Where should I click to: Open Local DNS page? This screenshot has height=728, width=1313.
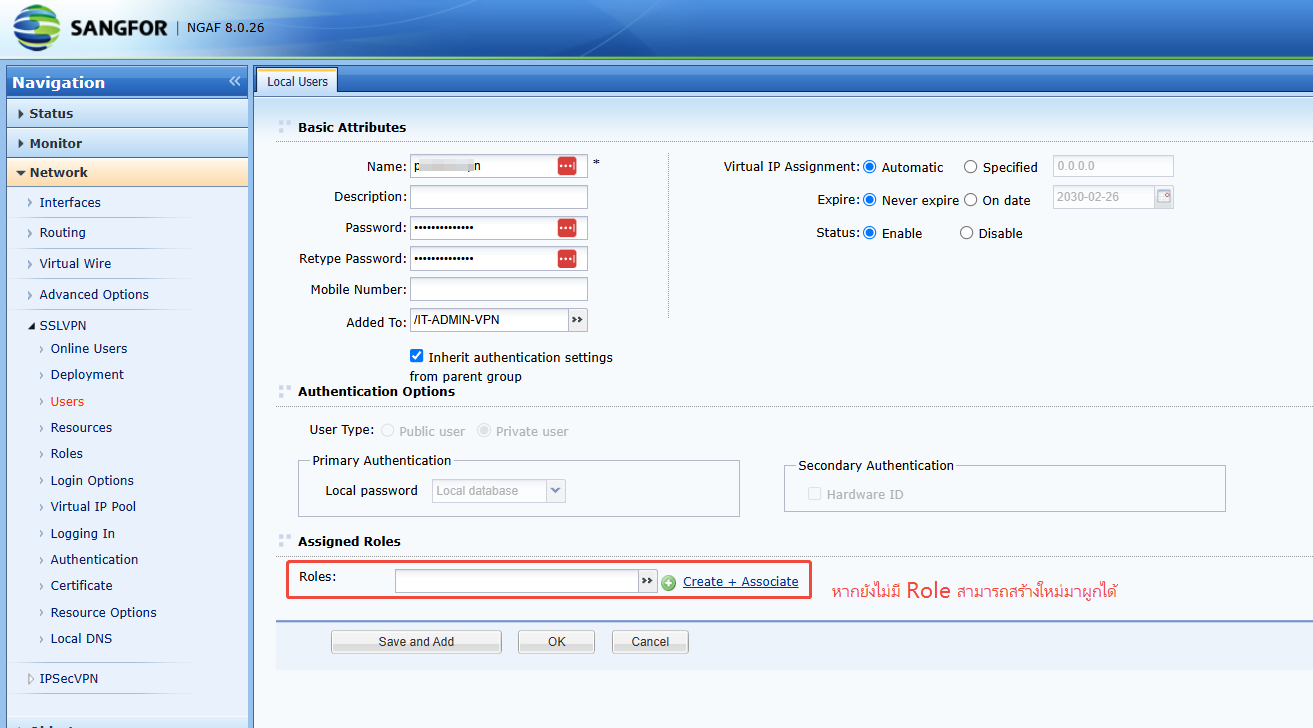(x=81, y=638)
